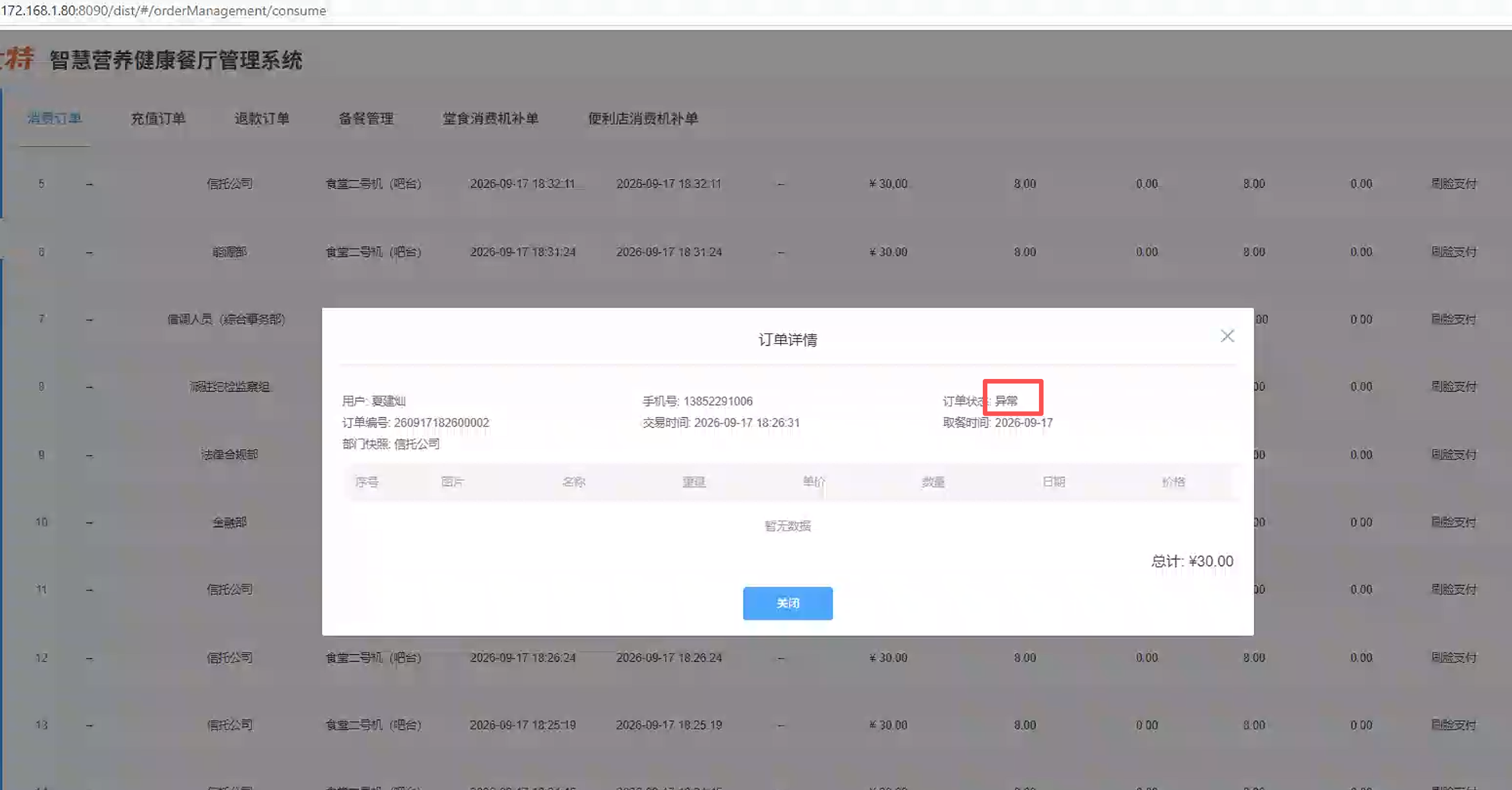The image size is (1512, 790).
Task: Select the user name 夏建灿
Action: pos(388,401)
